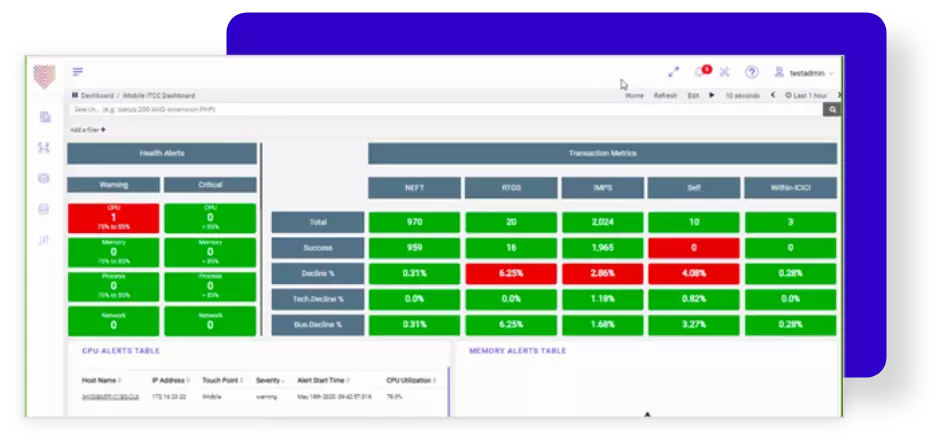Toggle the hamburger sidebar menu
This screenshot has width=949, height=445.
(x=78, y=72)
